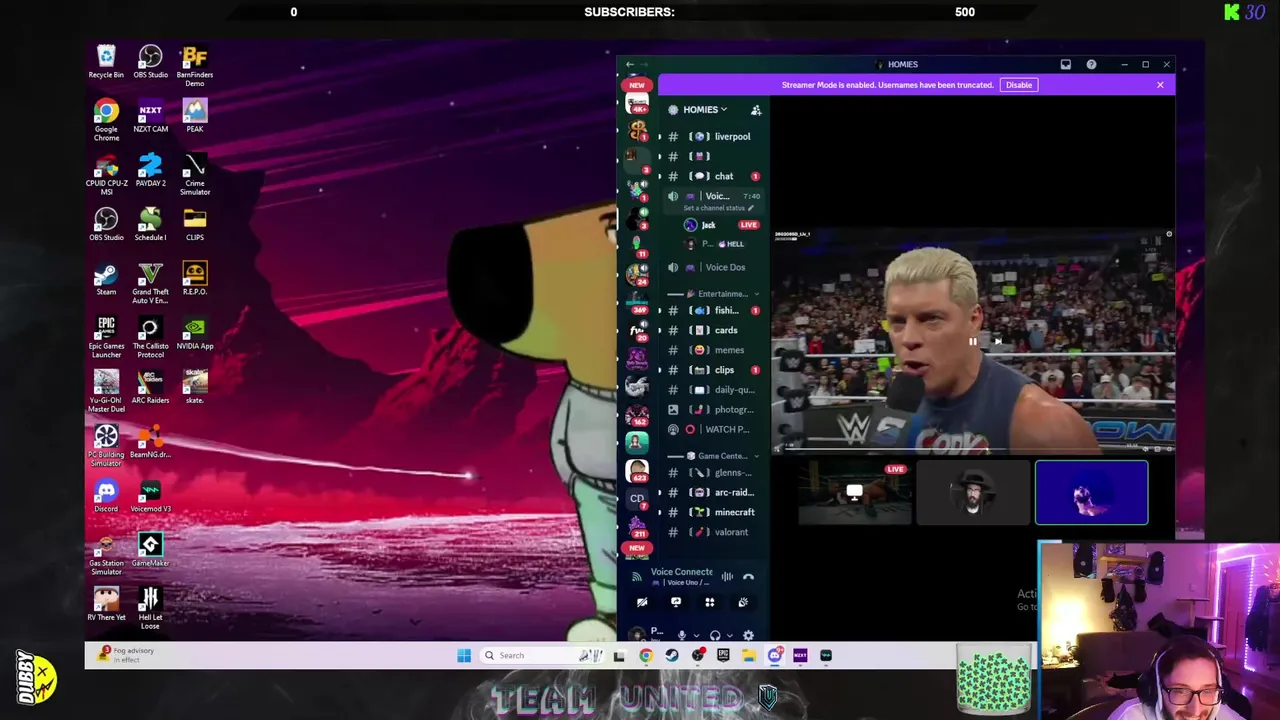Open Hell Let Loose desktop shortcut
The image size is (1280, 720).
(150, 608)
